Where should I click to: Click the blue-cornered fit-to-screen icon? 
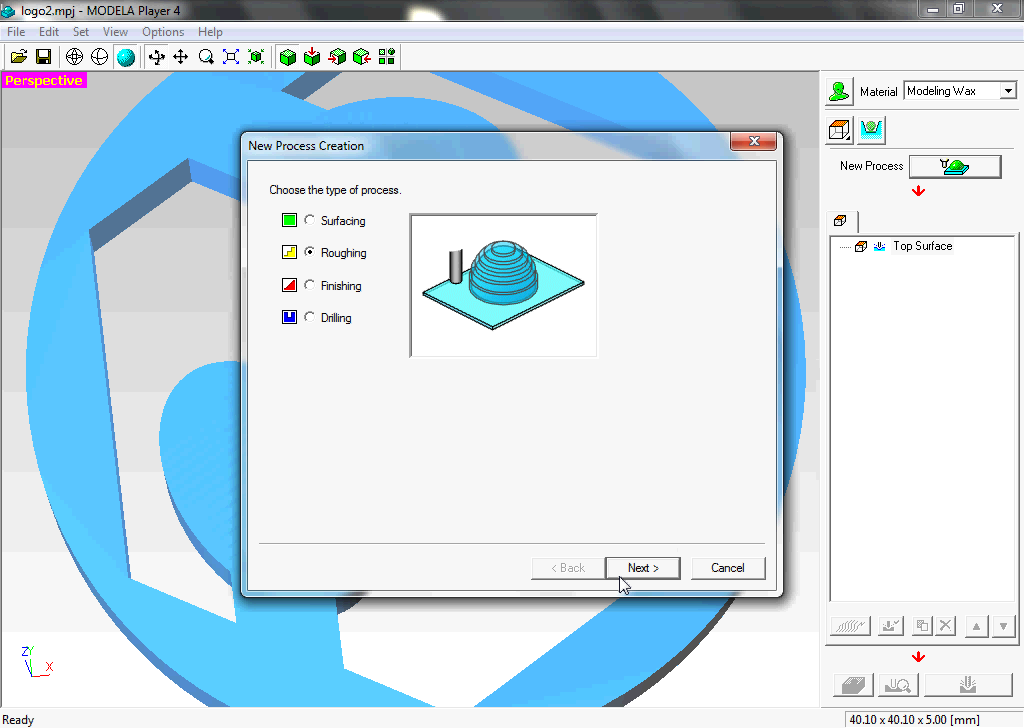(x=231, y=57)
